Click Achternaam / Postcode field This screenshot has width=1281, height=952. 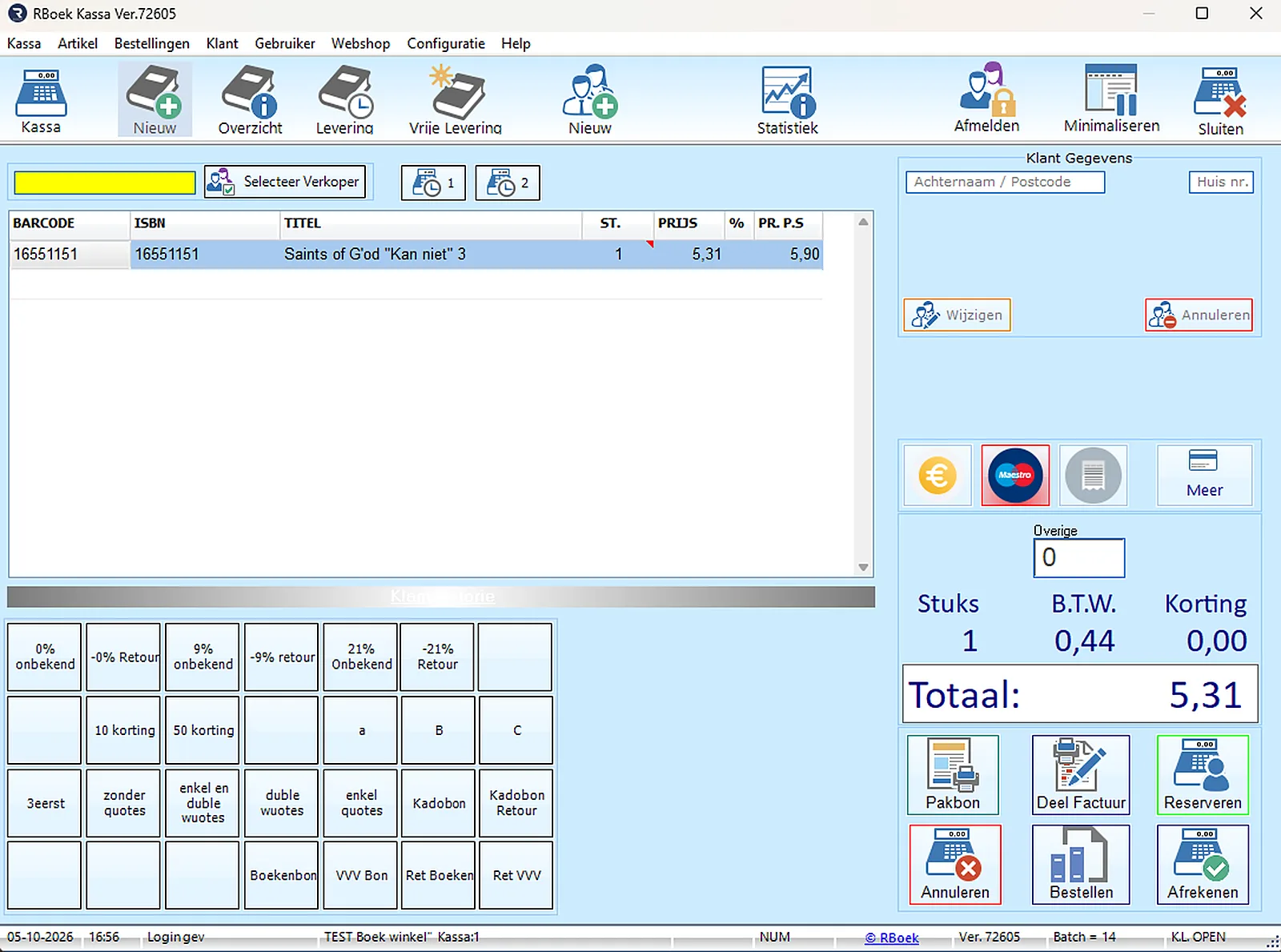tap(1005, 182)
